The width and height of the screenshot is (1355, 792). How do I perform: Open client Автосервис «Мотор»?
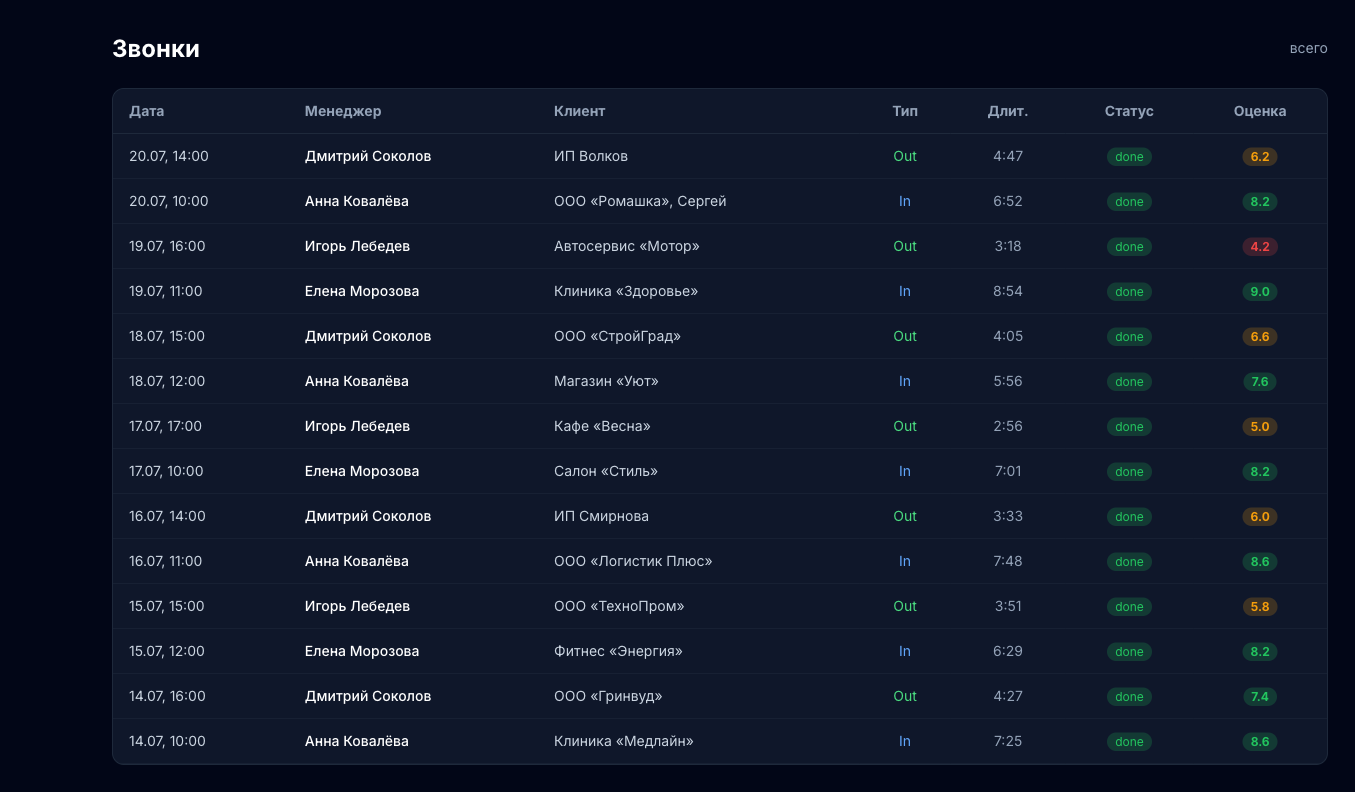pos(627,246)
